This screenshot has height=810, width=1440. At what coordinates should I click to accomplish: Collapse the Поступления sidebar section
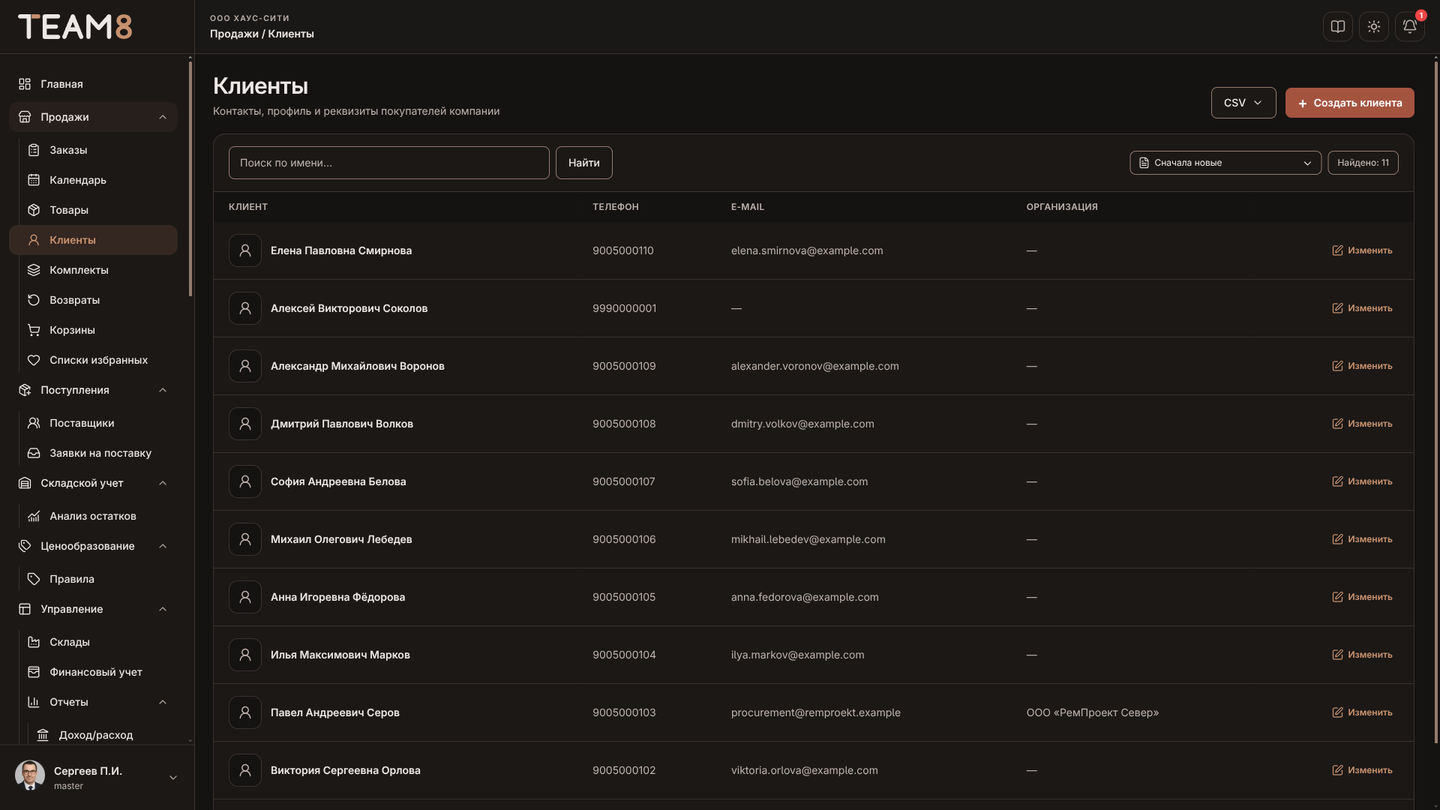(x=163, y=390)
